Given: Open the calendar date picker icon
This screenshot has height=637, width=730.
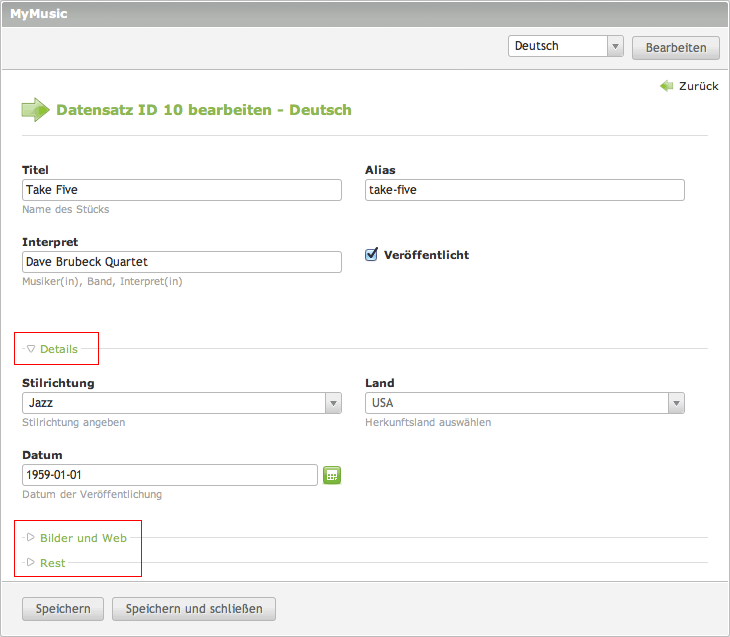Looking at the screenshot, I should point(332,475).
